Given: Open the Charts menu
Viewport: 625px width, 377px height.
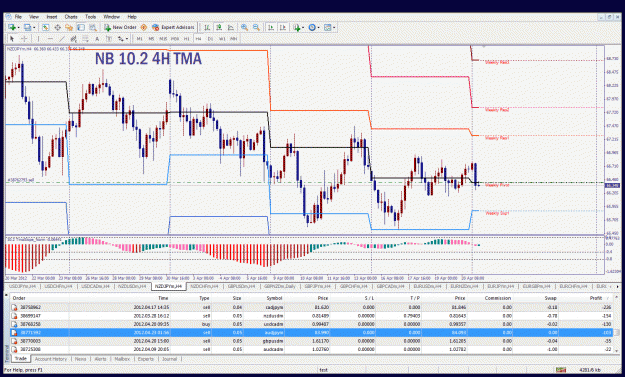Looking at the screenshot, I should point(71,17).
